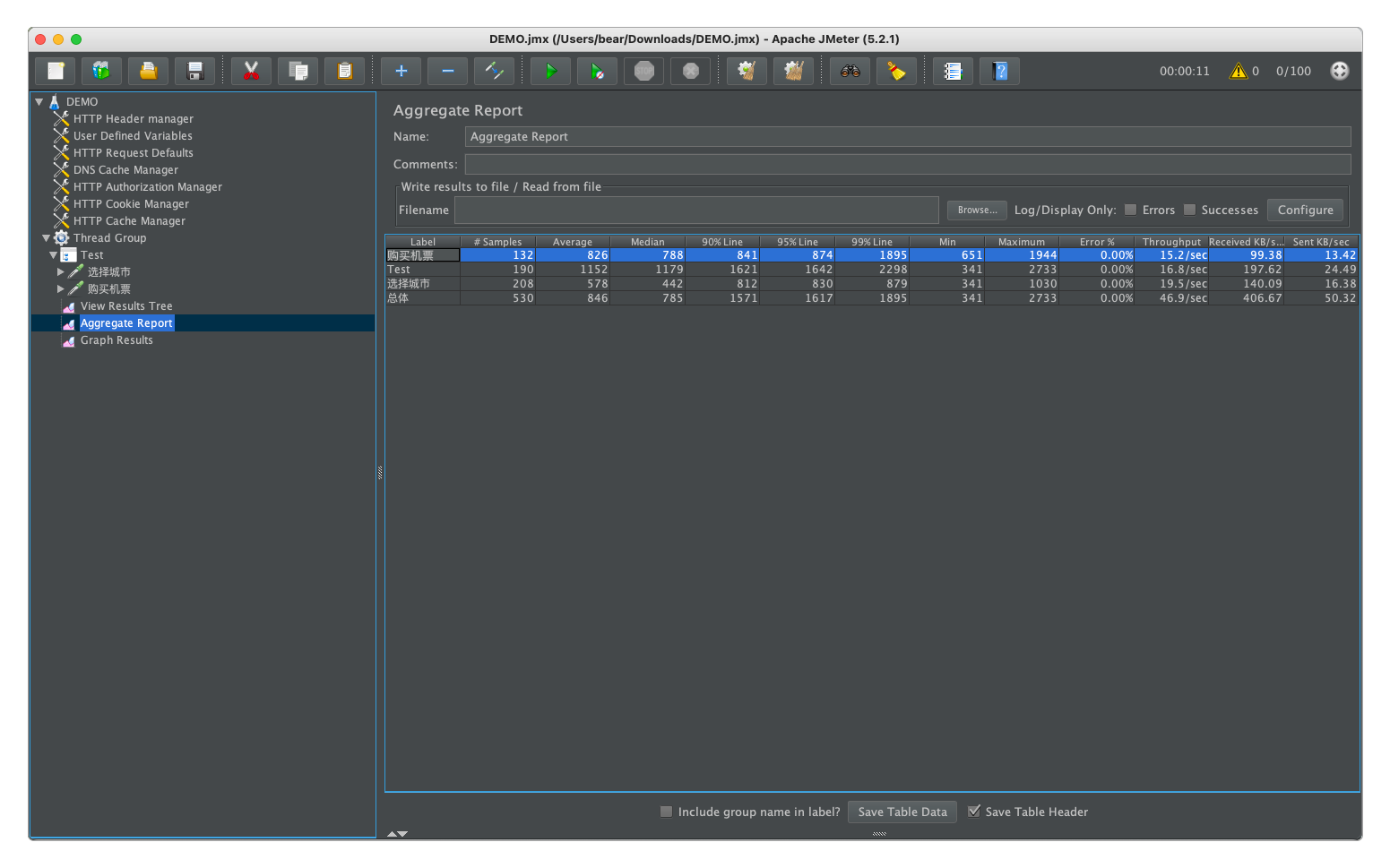Click into the Comments input field
This screenshot has width=1390, height=868.
907,164
